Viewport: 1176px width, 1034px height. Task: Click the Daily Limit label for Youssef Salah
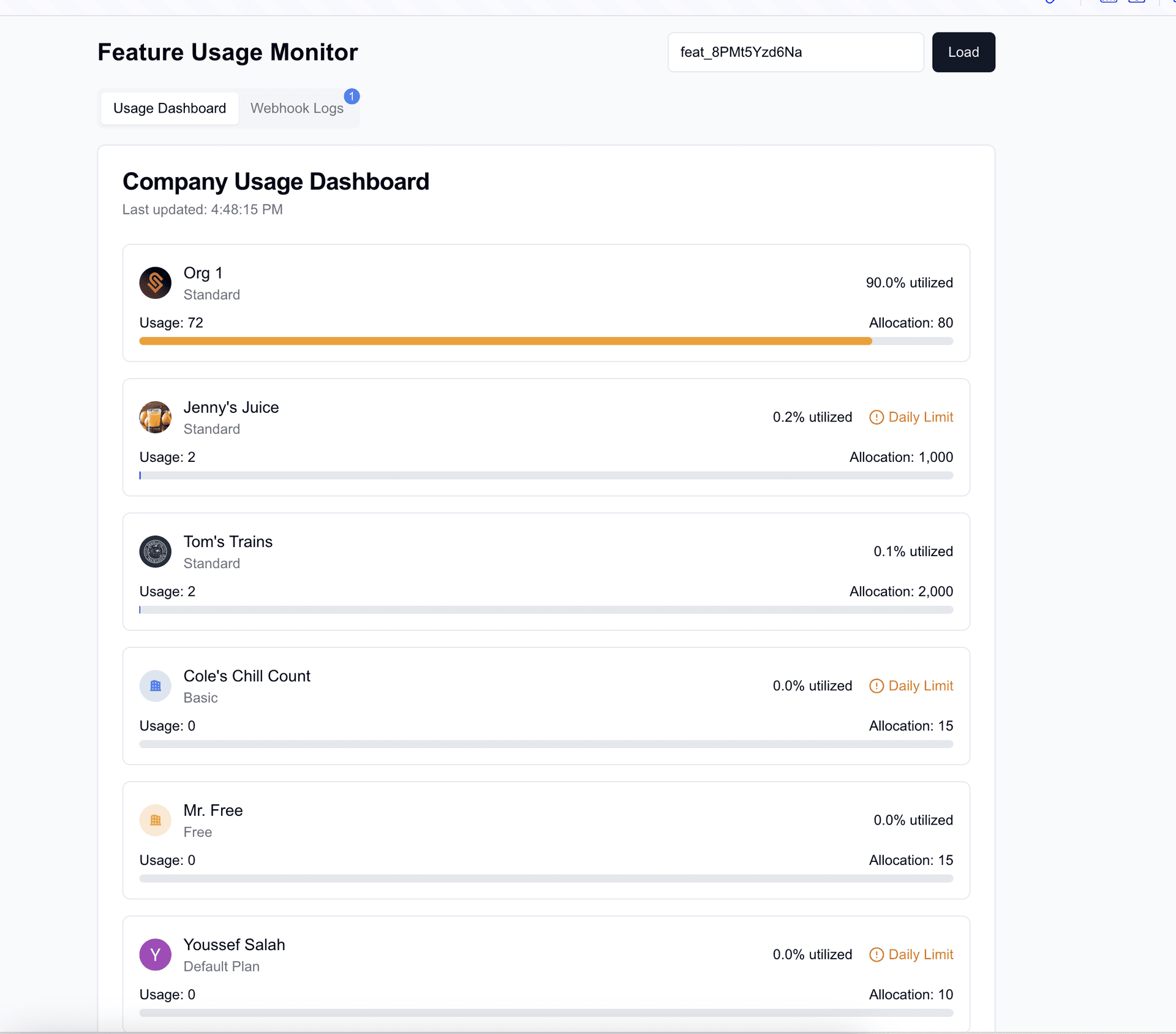tap(921, 954)
